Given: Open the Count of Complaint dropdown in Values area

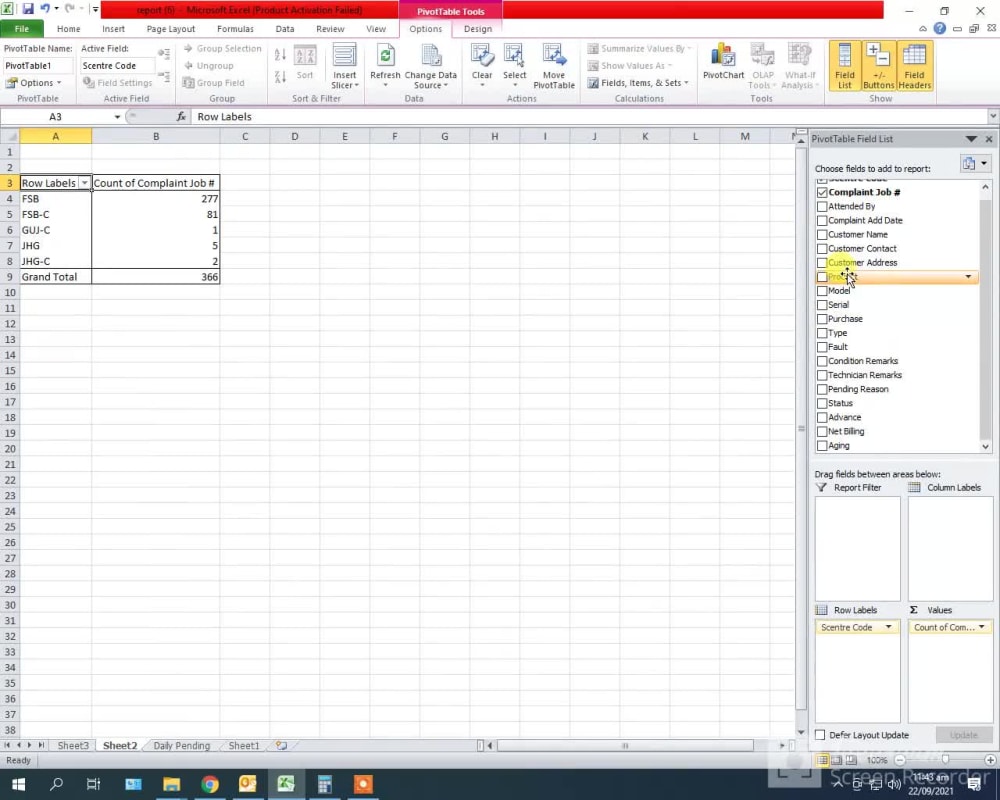Looking at the screenshot, I should pyautogui.click(x=981, y=627).
